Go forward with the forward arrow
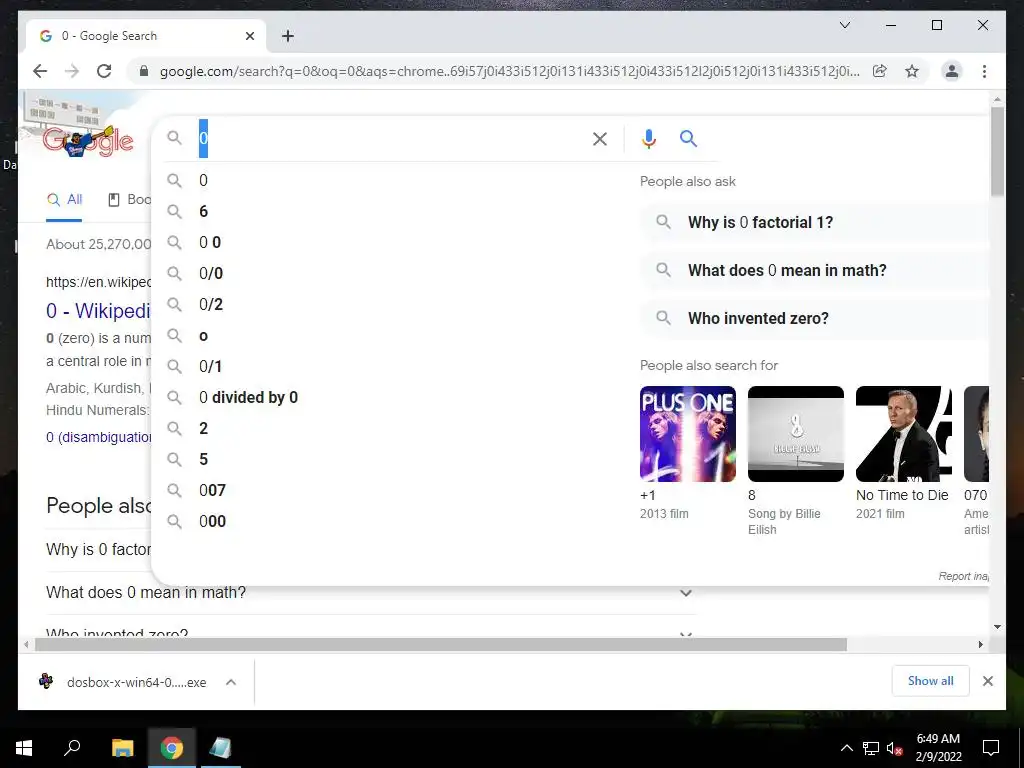1024x768 pixels. (72, 71)
